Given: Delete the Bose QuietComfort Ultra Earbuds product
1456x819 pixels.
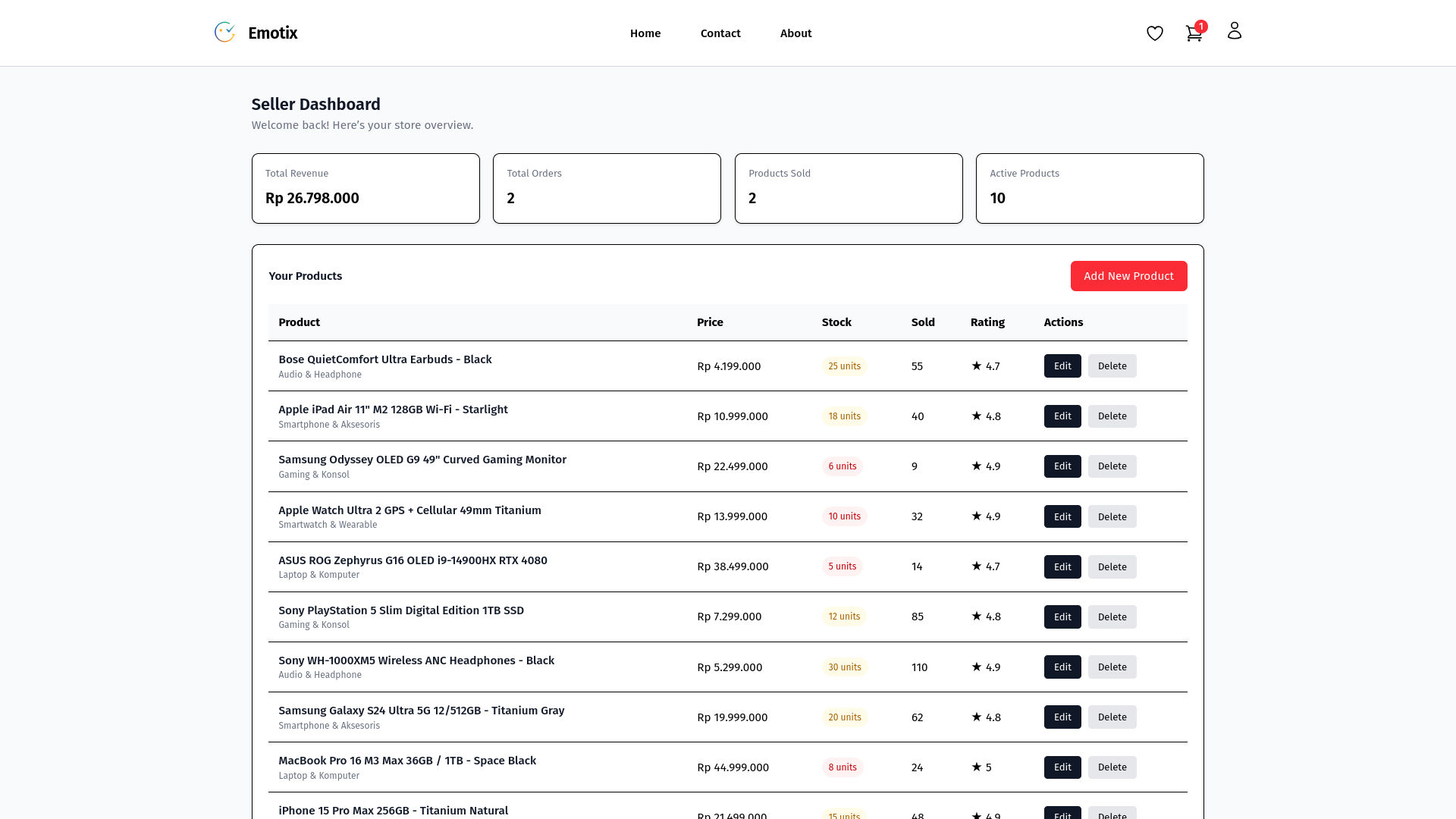Looking at the screenshot, I should (x=1112, y=366).
